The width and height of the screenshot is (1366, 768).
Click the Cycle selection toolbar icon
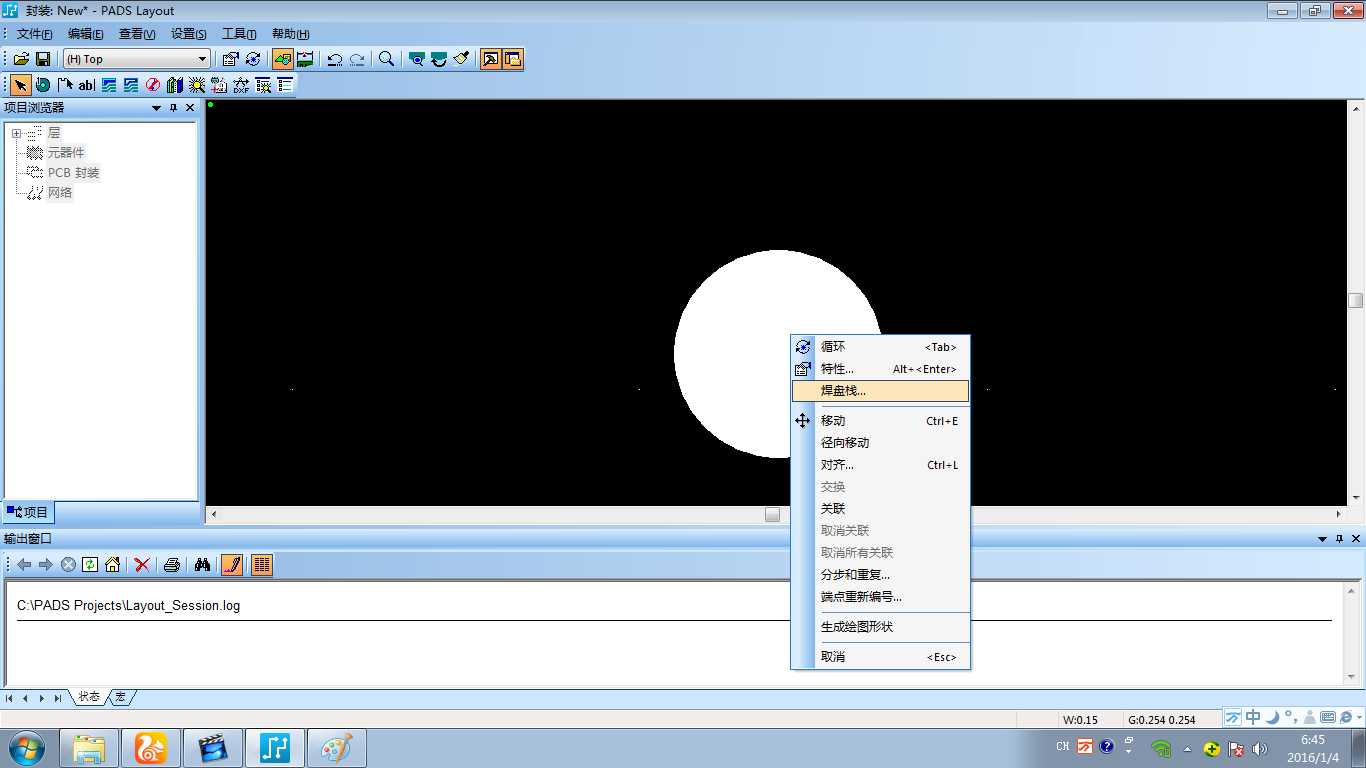tap(253, 59)
